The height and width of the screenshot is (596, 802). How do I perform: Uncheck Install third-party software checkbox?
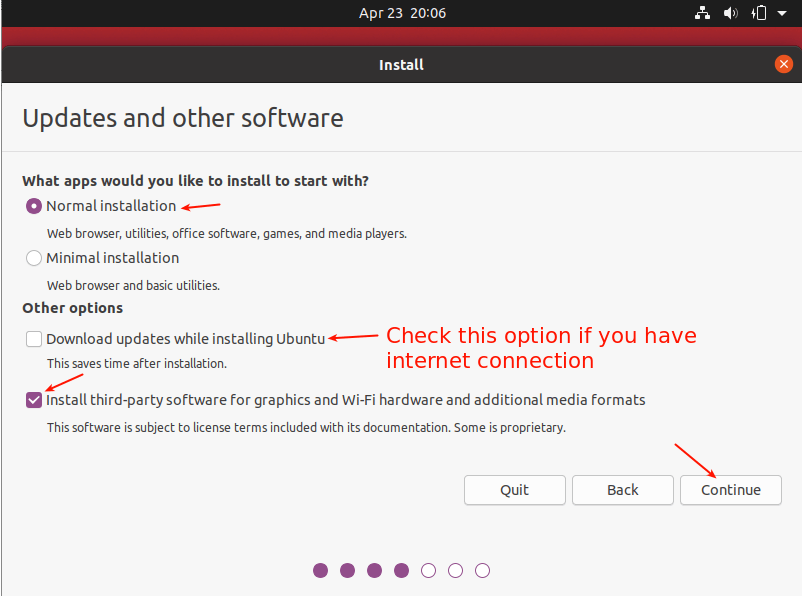pos(34,400)
